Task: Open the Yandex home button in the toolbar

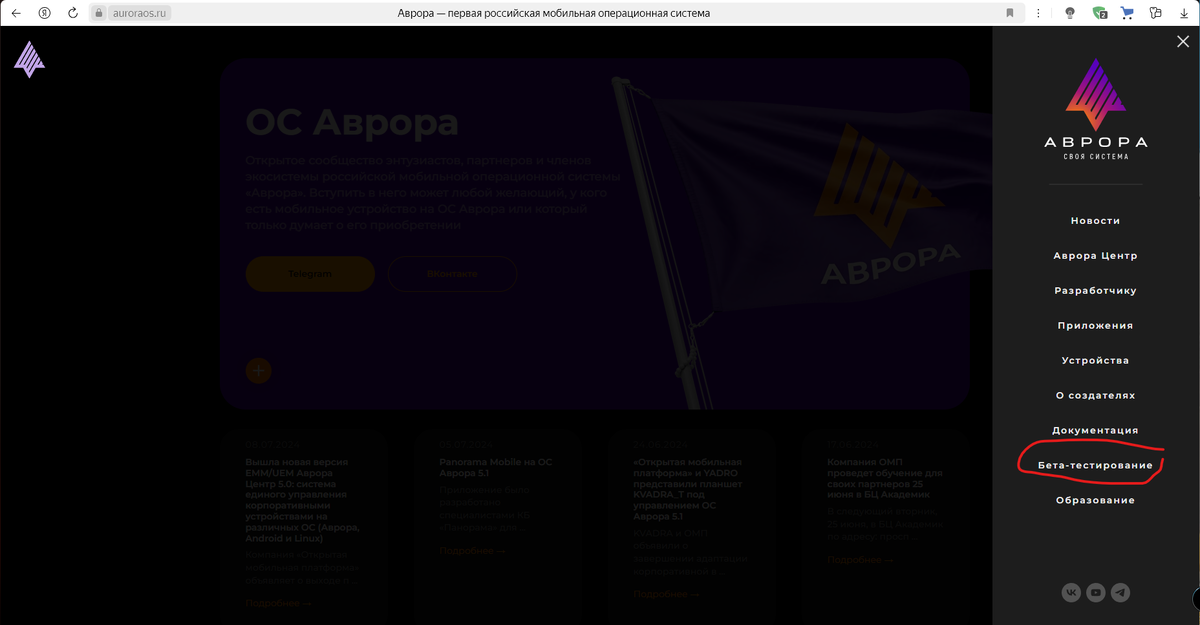Action: coord(44,13)
